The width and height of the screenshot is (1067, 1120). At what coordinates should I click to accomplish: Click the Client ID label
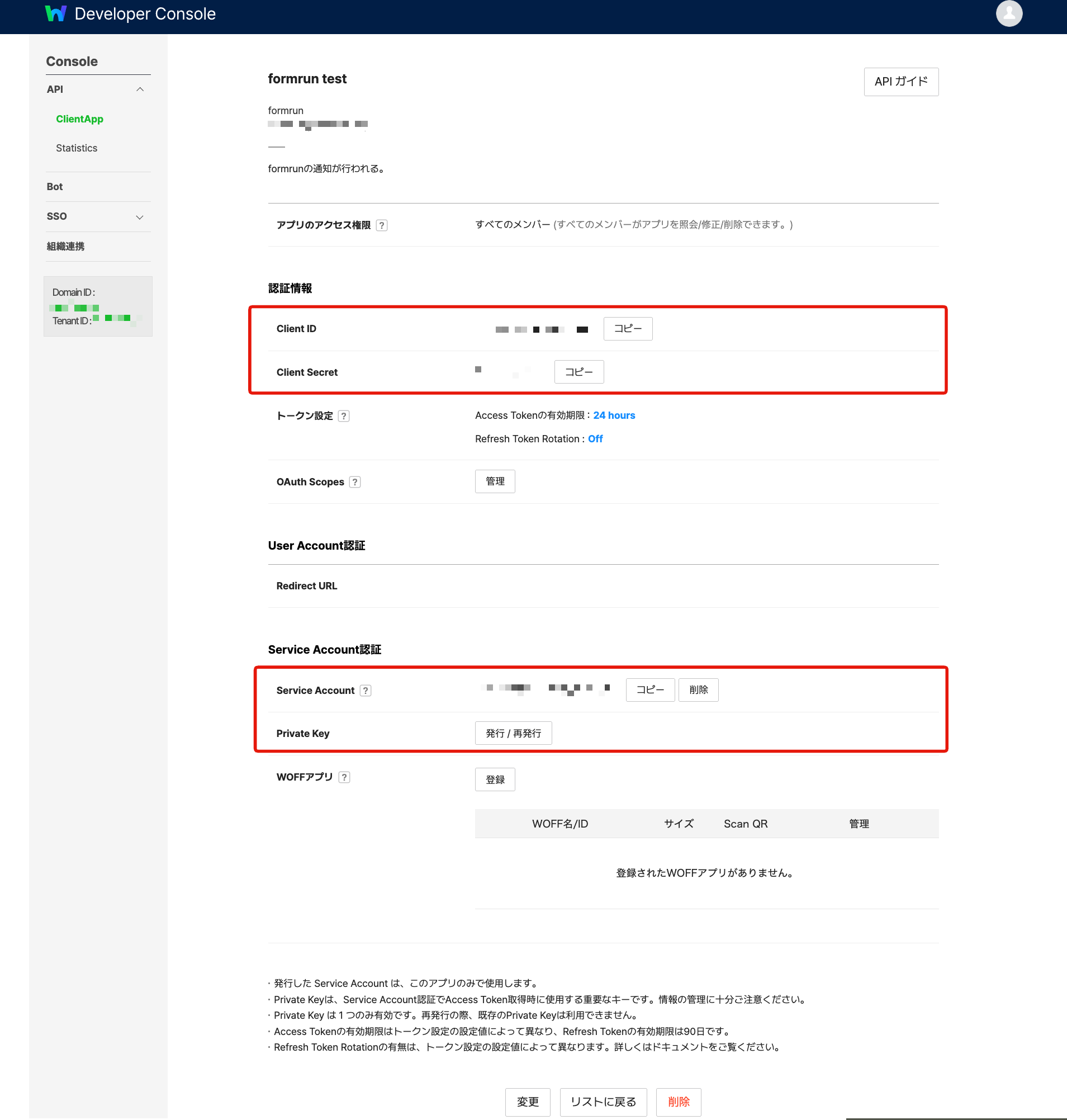296,329
